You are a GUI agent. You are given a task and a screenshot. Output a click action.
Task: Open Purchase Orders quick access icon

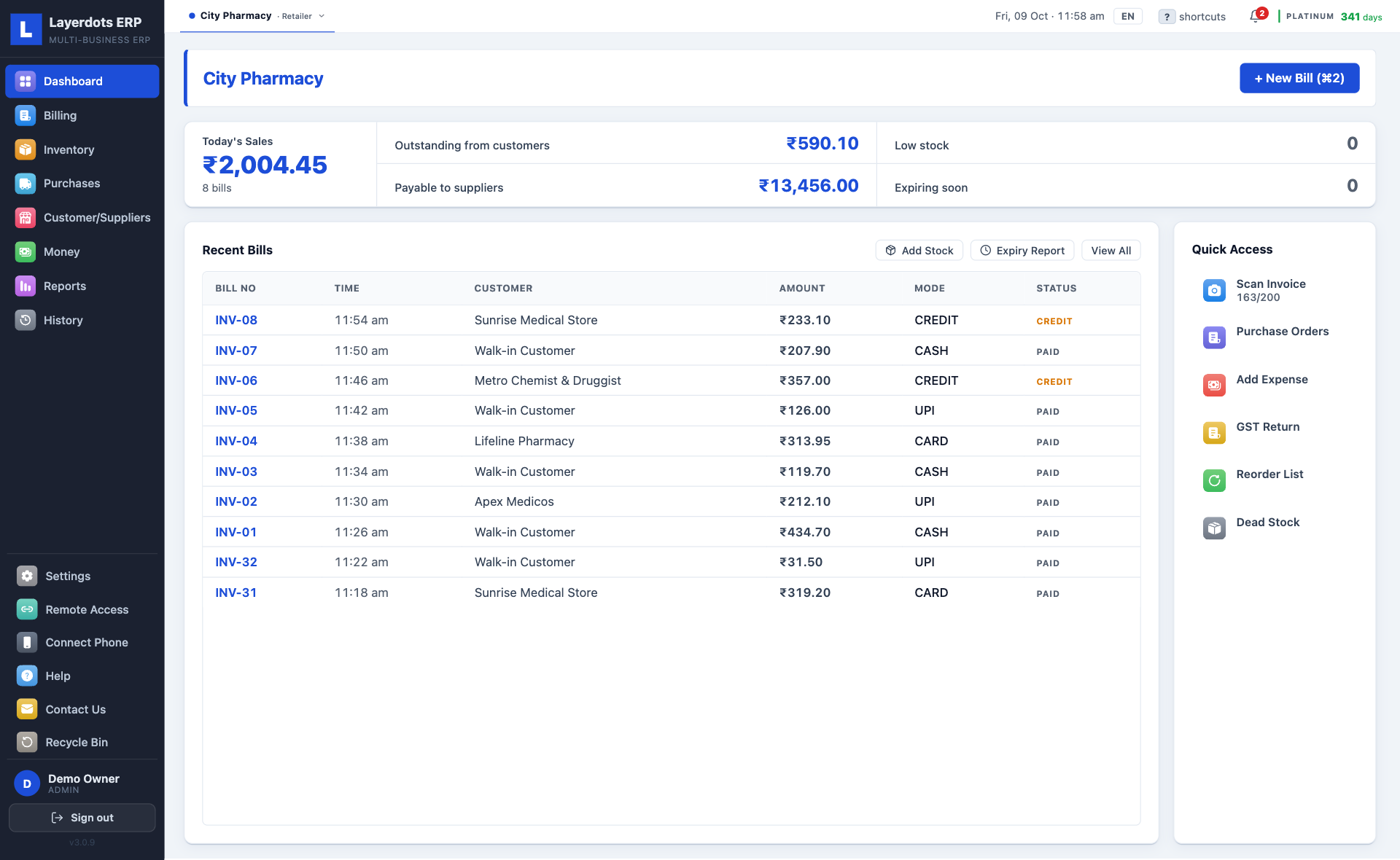1214,337
